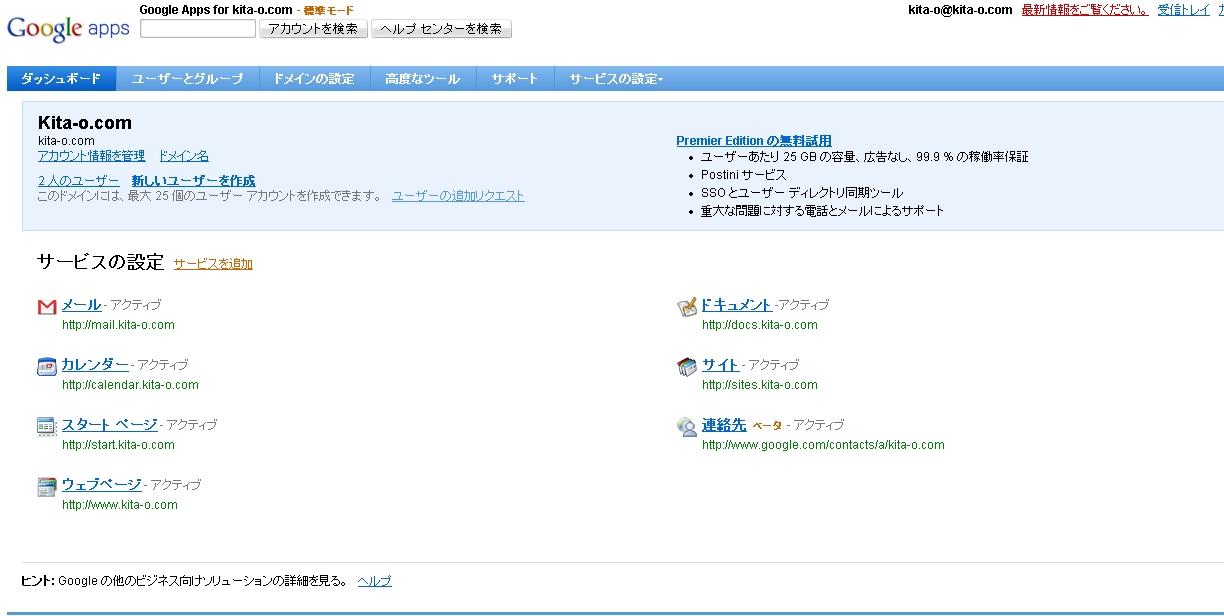This screenshot has height=616, width=1224.
Task: Click the web page icon beside ウェブページ
Action: click(x=46, y=487)
